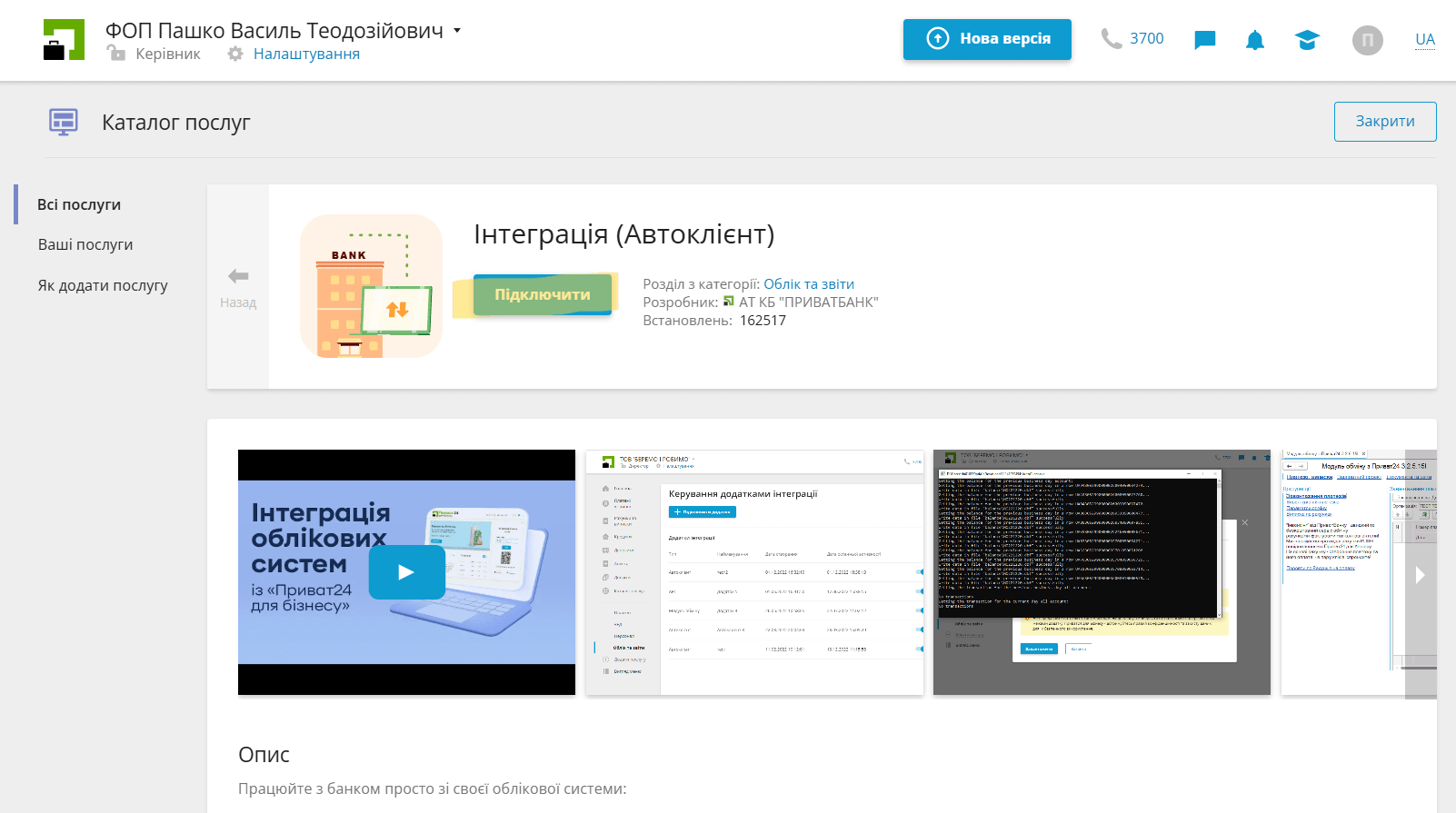1456x813 pixels.
Task: Close the catalog with Закрити
Action: tap(1385, 122)
